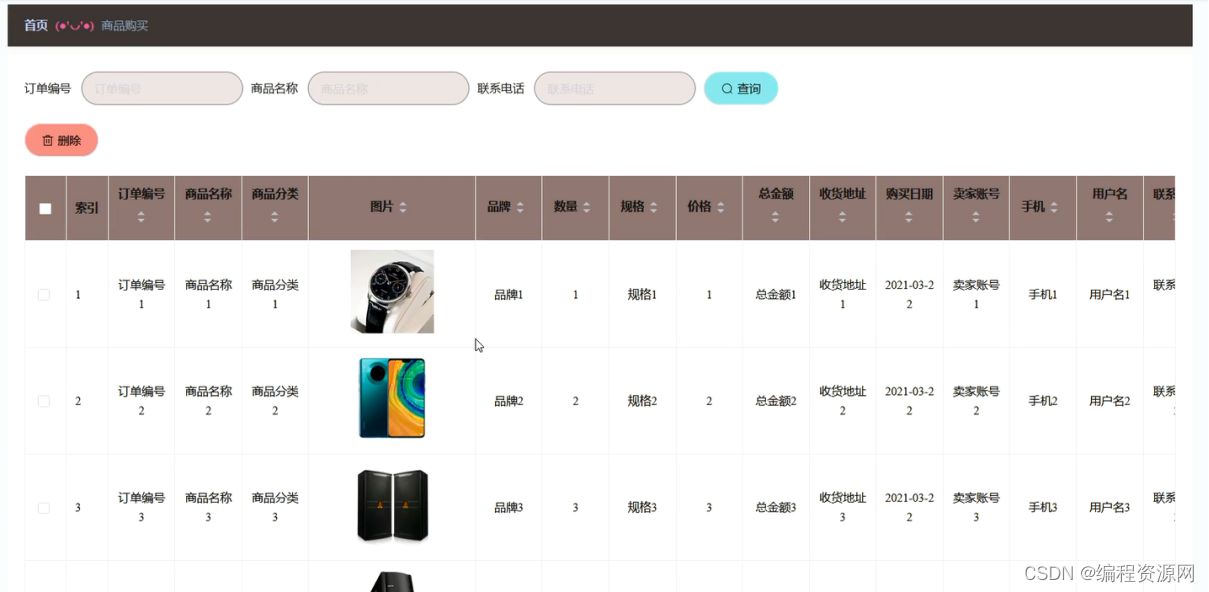Sort by 卖家账号 column sort arrows
The height and width of the screenshot is (592, 1209).
click(976, 216)
